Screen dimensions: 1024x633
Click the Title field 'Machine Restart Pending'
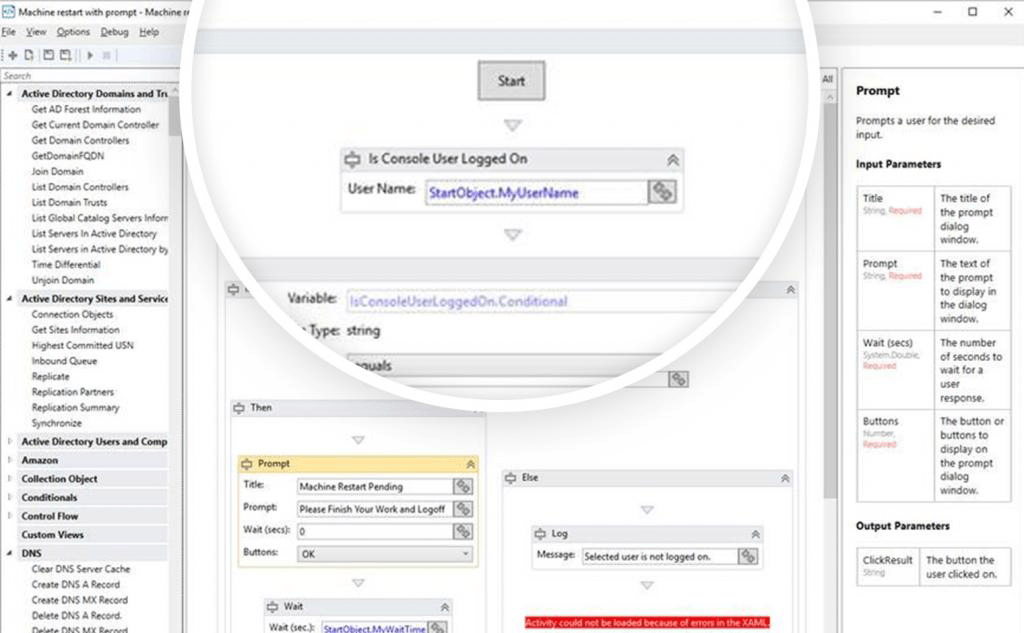375,486
